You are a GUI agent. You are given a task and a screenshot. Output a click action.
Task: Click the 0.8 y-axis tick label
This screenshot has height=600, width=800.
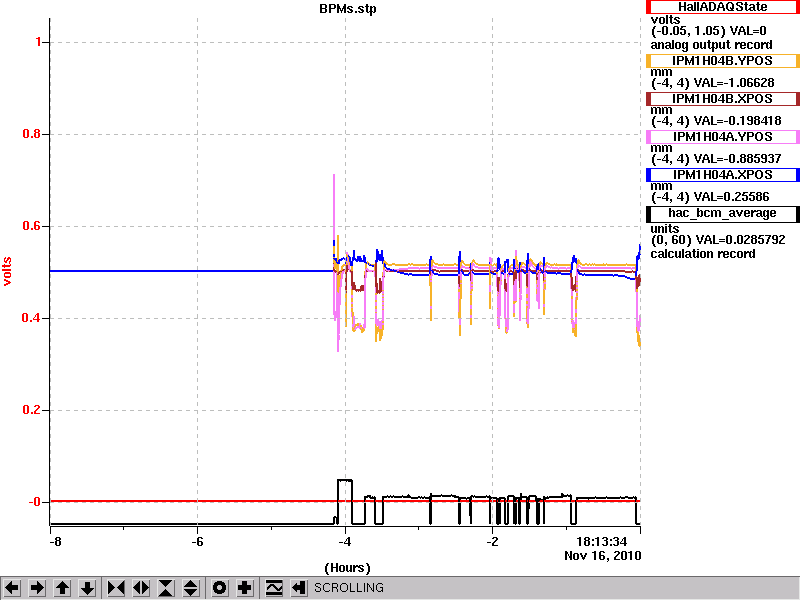click(x=32, y=134)
